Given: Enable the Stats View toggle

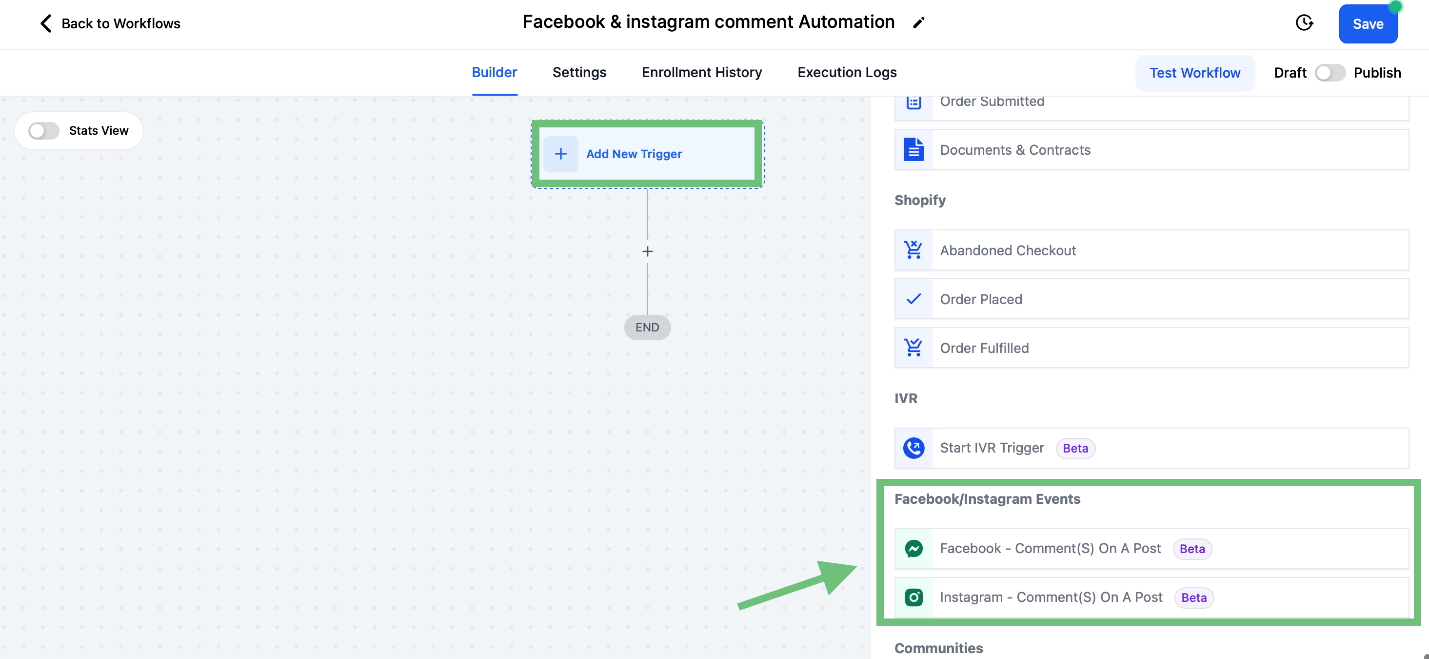Looking at the screenshot, I should [x=44, y=131].
